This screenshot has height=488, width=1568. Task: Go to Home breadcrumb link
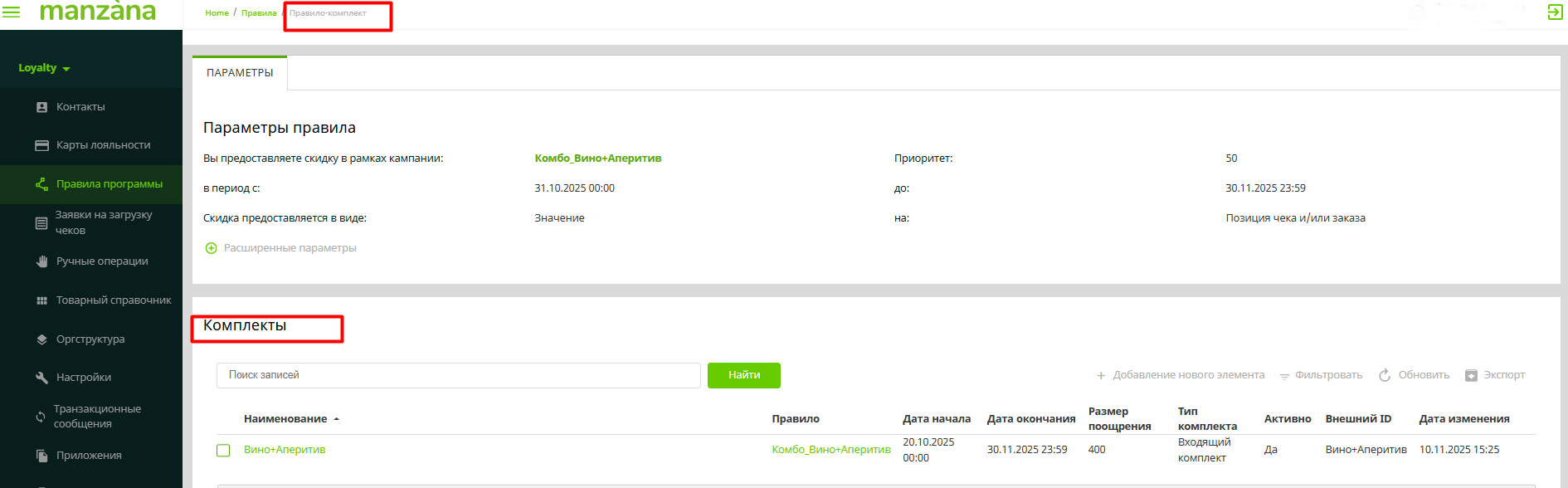pyautogui.click(x=217, y=13)
